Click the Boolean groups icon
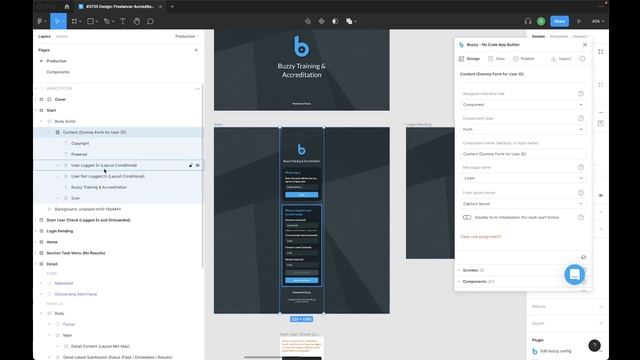 point(349,21)
